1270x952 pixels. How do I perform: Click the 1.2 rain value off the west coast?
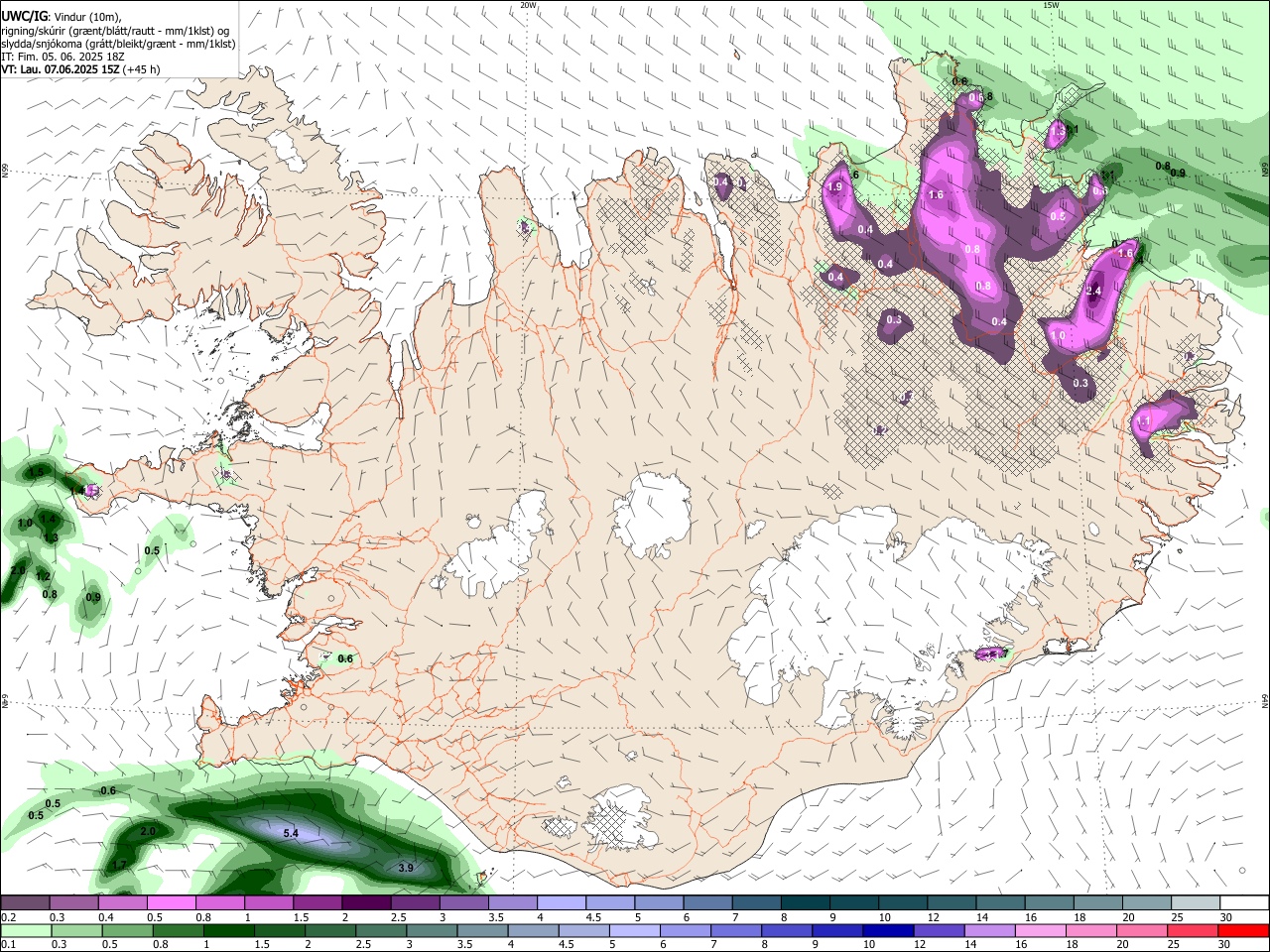[x=43, y=576]
